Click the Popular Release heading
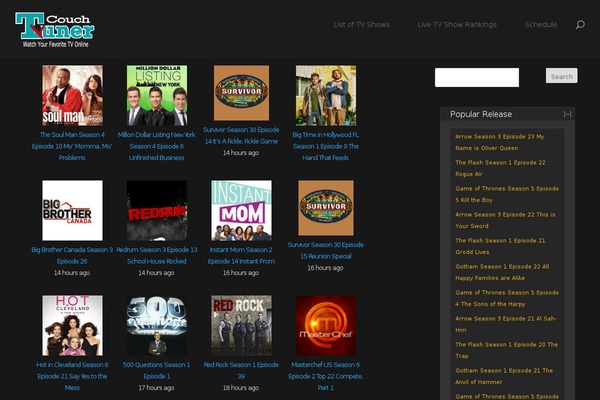Screen dimensions: 600x400 click(x=481, y=114)
